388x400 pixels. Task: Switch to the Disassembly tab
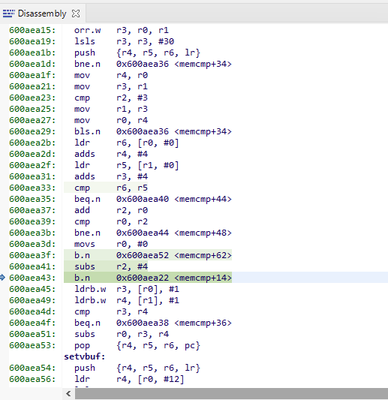click(42, 13)
